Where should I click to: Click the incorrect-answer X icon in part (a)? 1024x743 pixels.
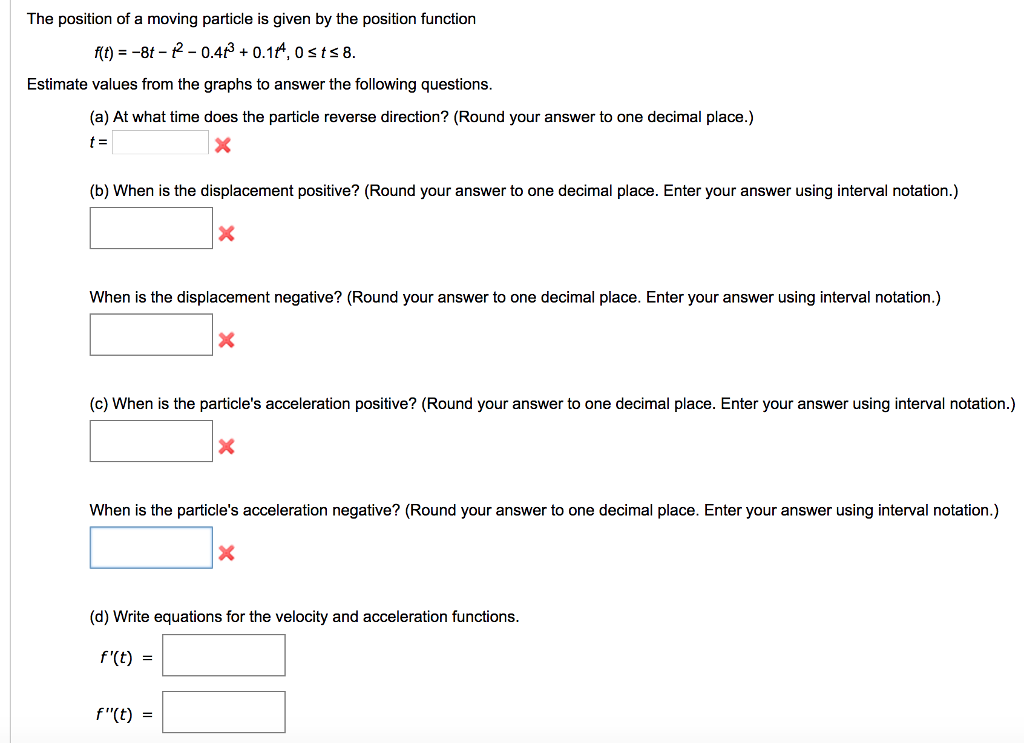(222, 145)
